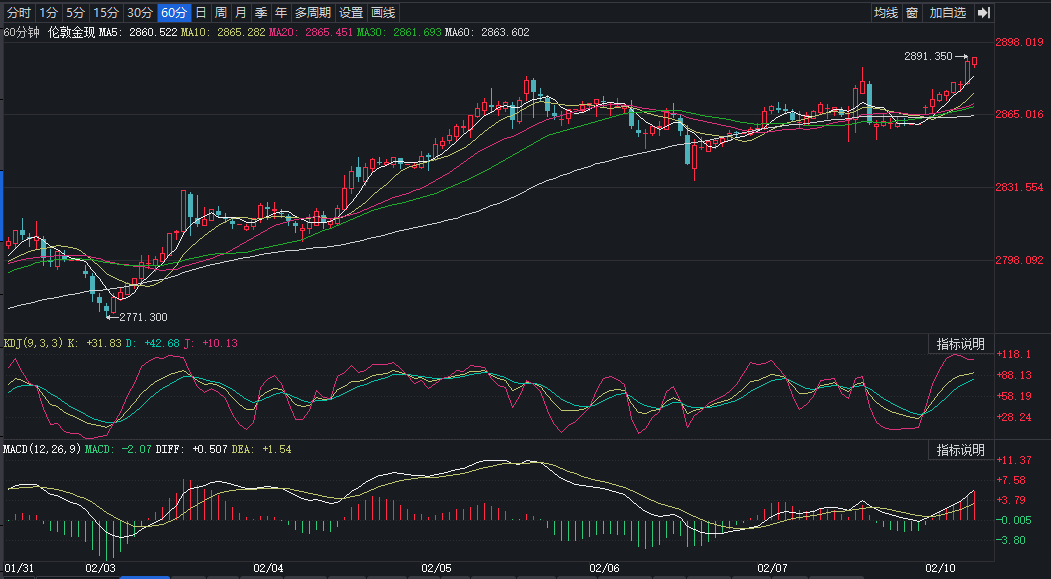The height and width of the screenshot is (579, 1051).
Task: Click the KDJ(9,3,3) indicator title
Action: pyautogui.click(x=34, y=343)
